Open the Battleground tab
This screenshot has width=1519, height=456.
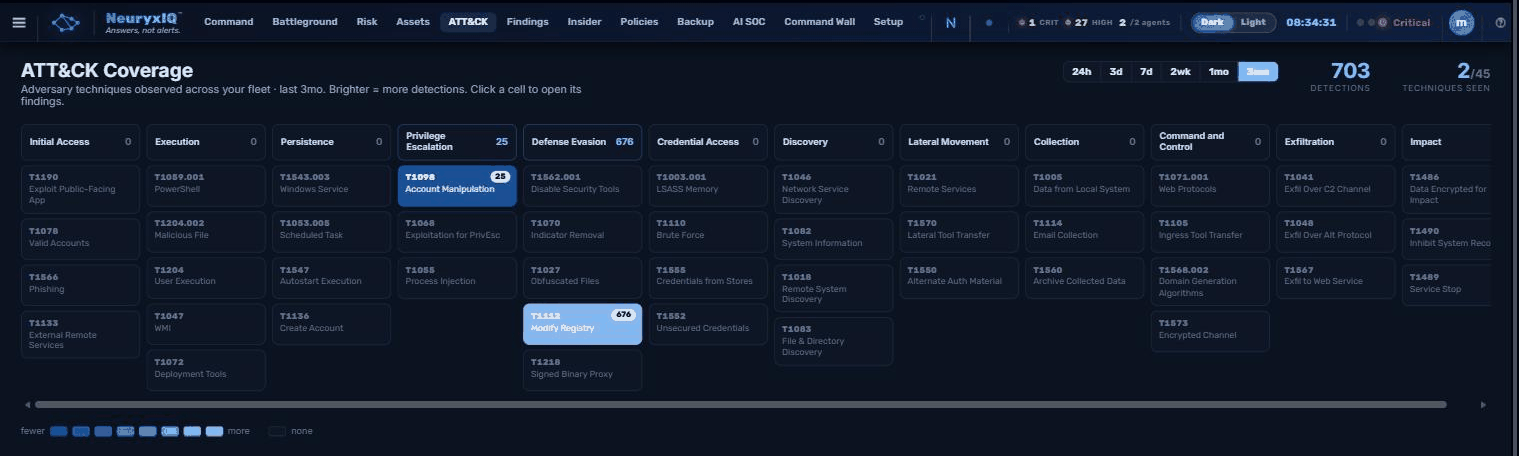305,22
